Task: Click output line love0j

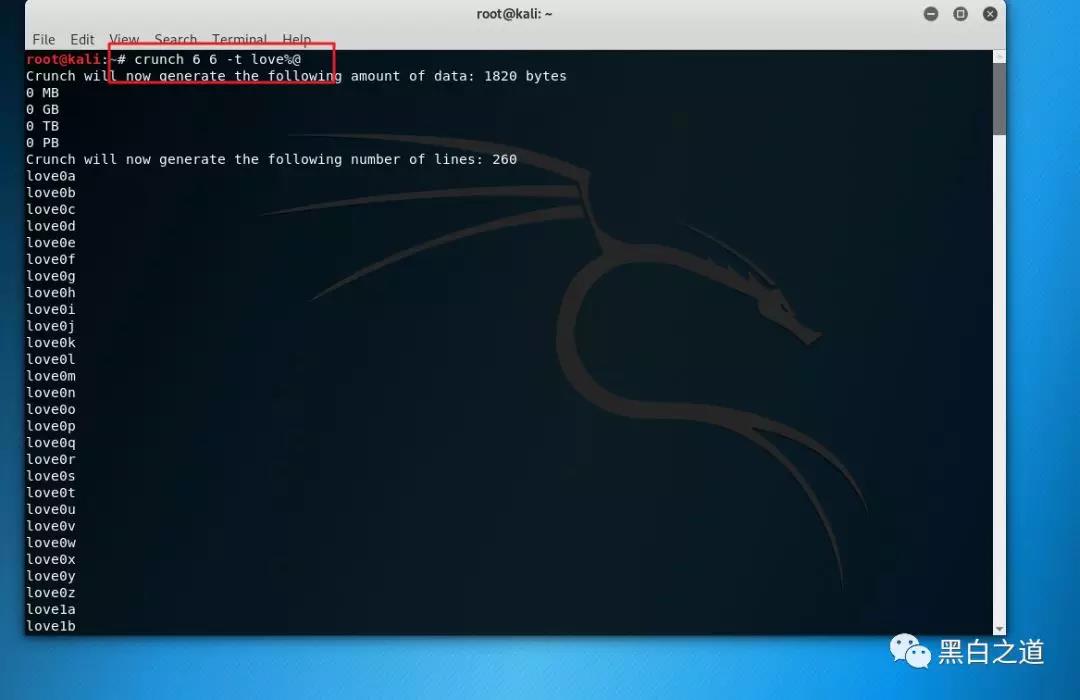Action: 51,326
